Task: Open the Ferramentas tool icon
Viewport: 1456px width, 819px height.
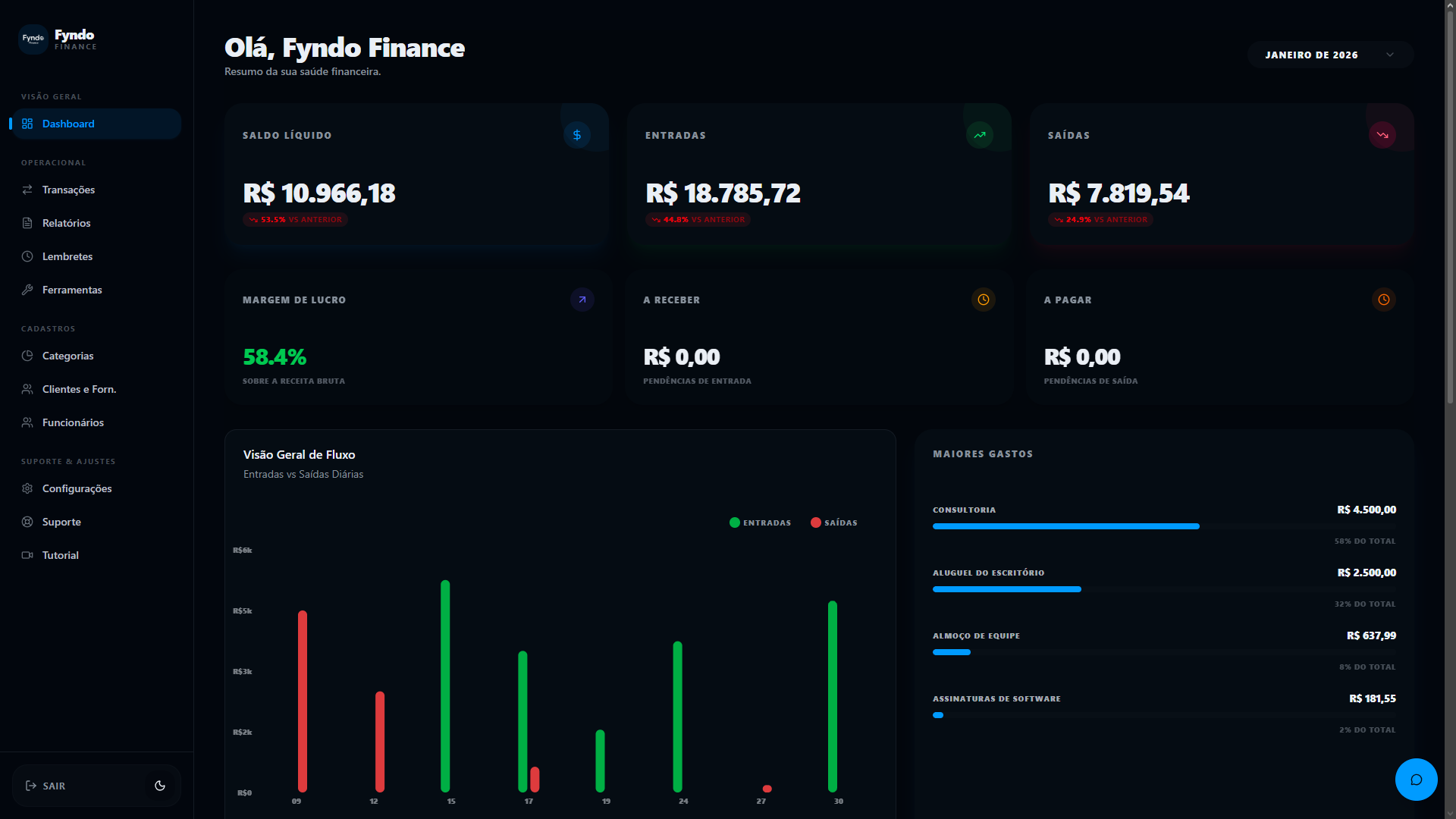Action: coord(27,290)
